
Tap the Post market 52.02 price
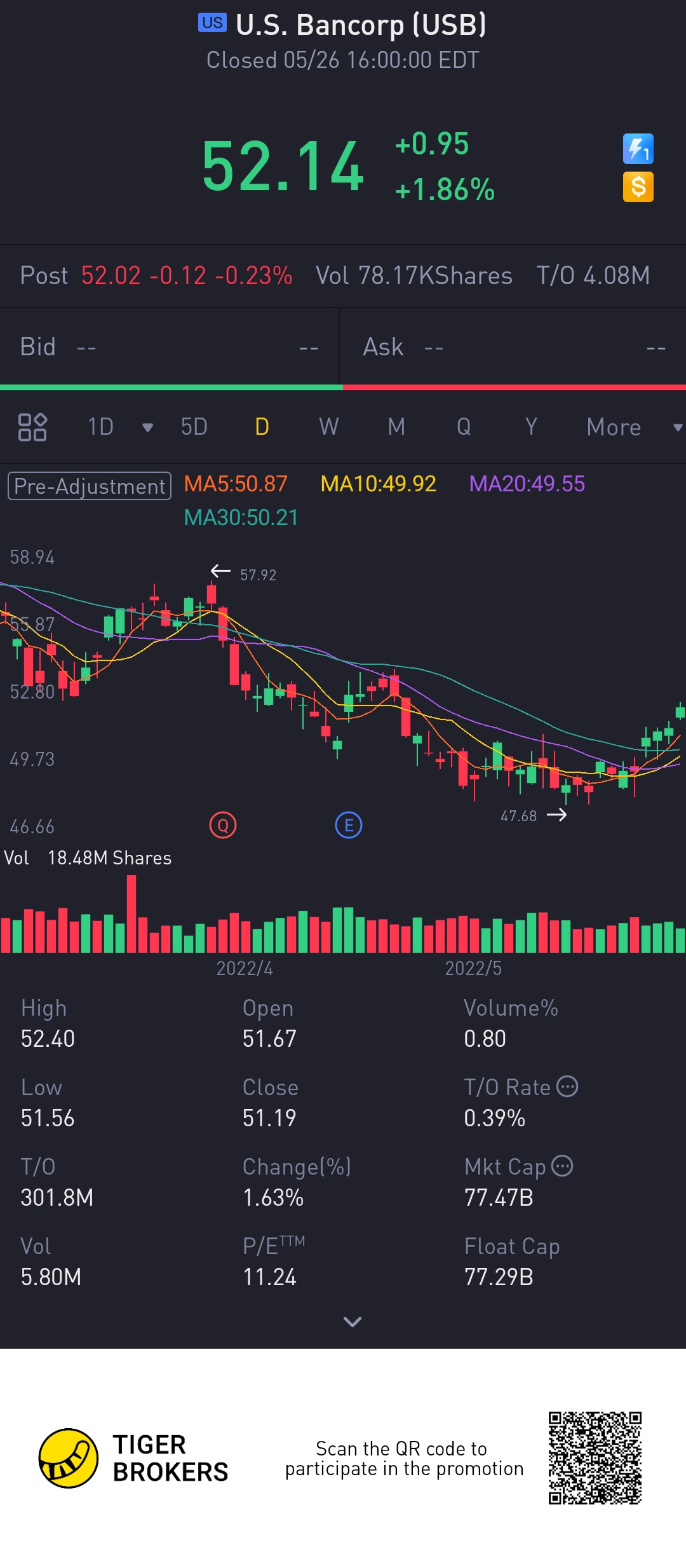pos(111,276)
